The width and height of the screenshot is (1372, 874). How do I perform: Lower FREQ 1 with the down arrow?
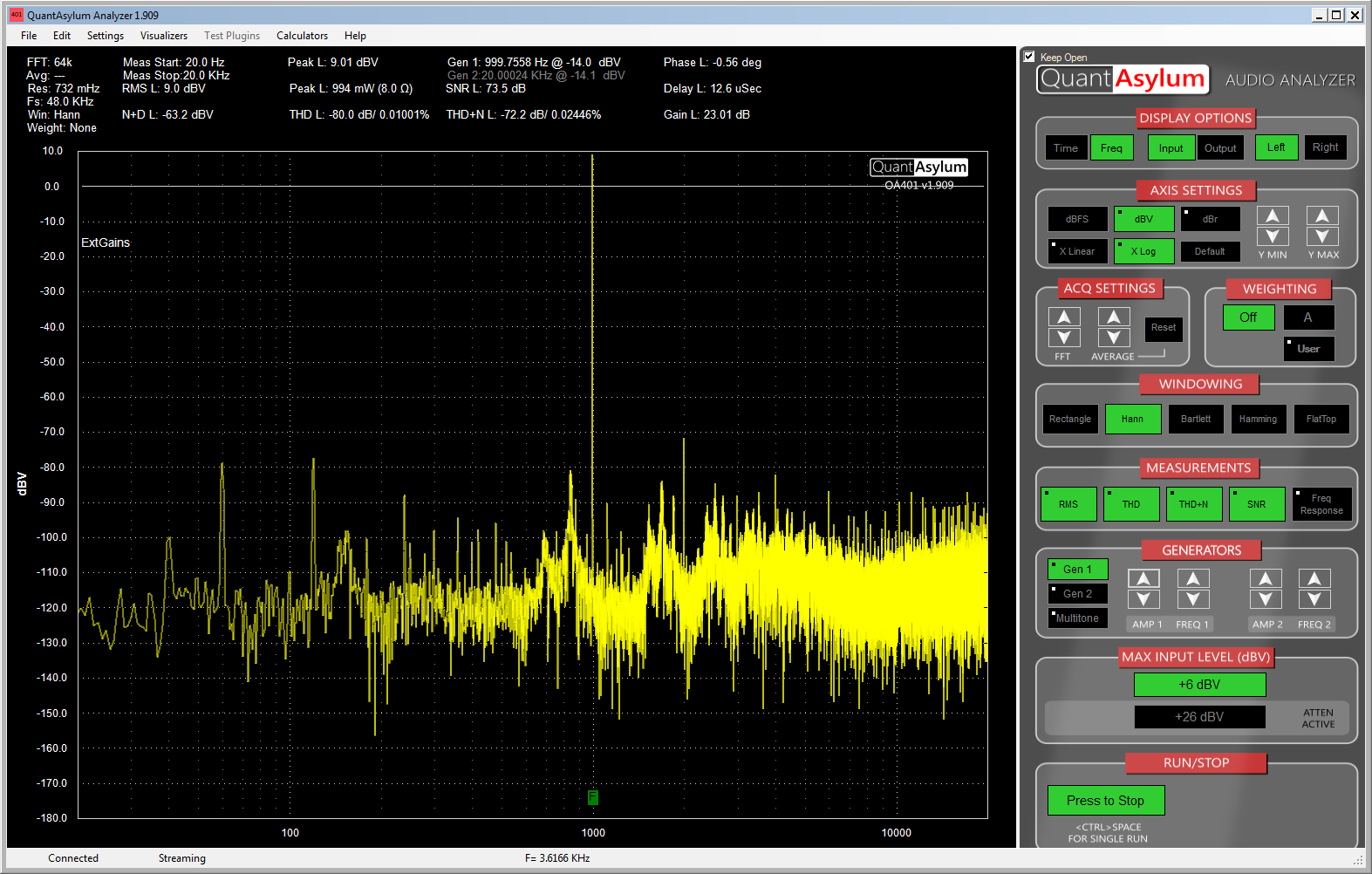coord(1193,599)
